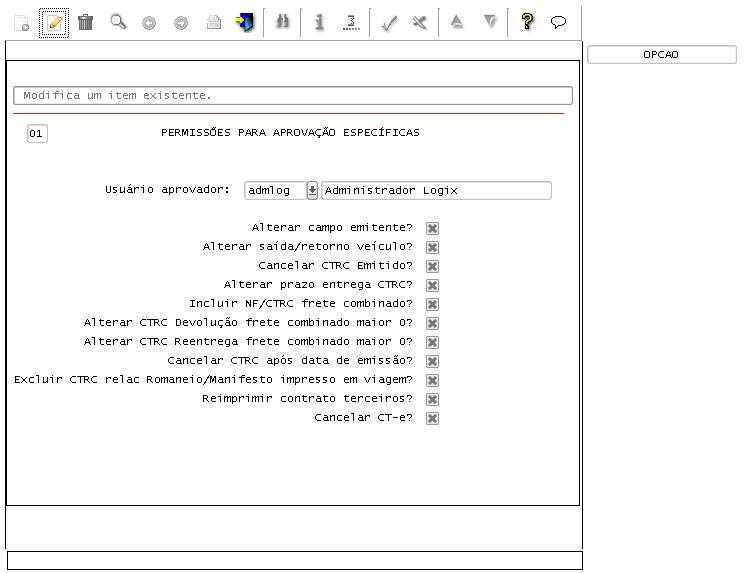This screenshot has width=744, height=573.
Task: Open help question mark icon
Action: tap(527, 22)
